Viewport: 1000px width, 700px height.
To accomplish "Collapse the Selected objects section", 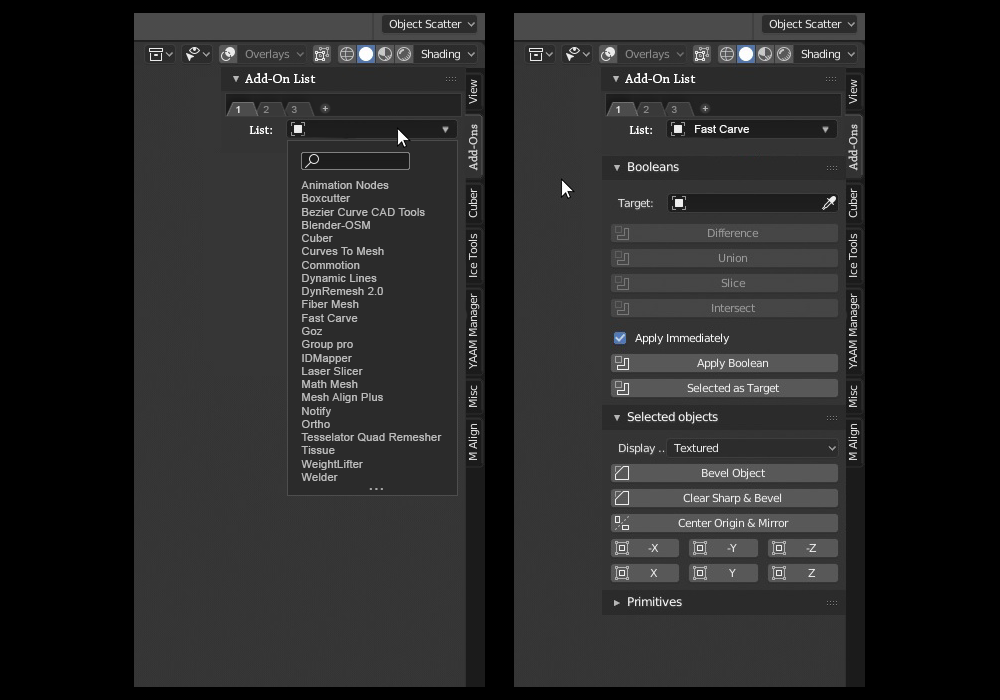I will pyautogui.click(x=617, y=418).
